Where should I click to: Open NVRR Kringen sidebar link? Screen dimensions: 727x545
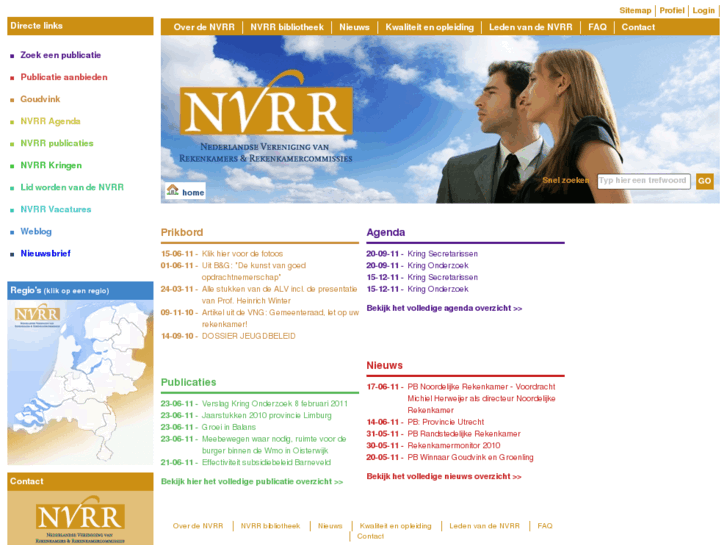click(x=51, y=166)
